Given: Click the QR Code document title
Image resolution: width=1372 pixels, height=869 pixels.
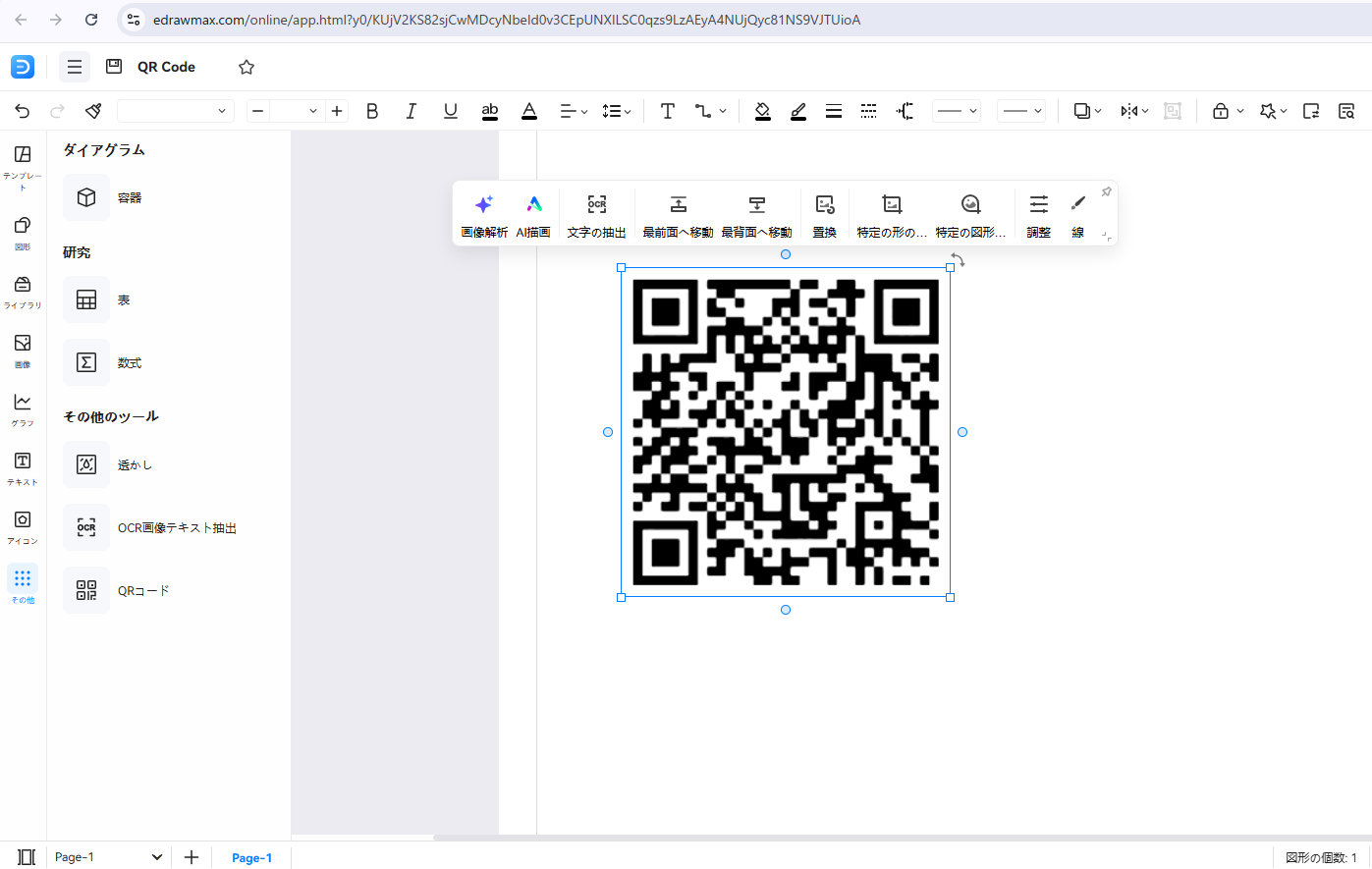Looking at the screenshot, I should pos(166,67).
